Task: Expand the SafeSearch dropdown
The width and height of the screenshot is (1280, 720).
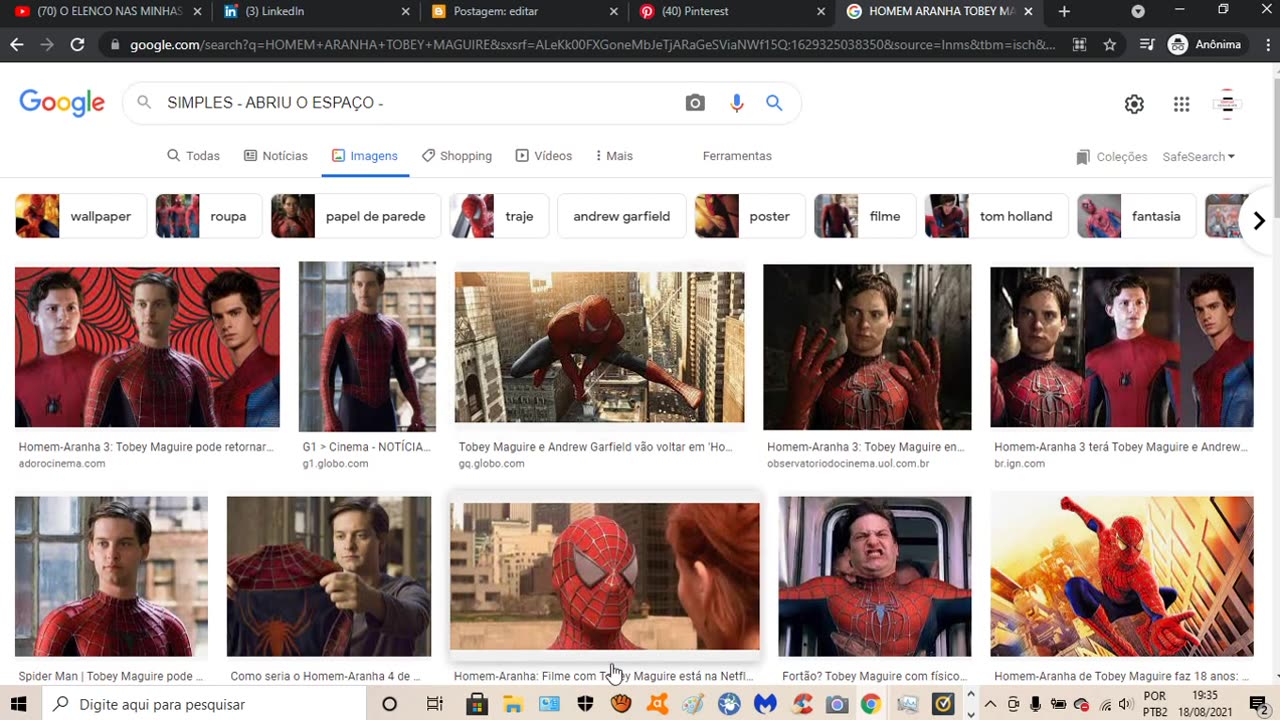Action: 1199,157
